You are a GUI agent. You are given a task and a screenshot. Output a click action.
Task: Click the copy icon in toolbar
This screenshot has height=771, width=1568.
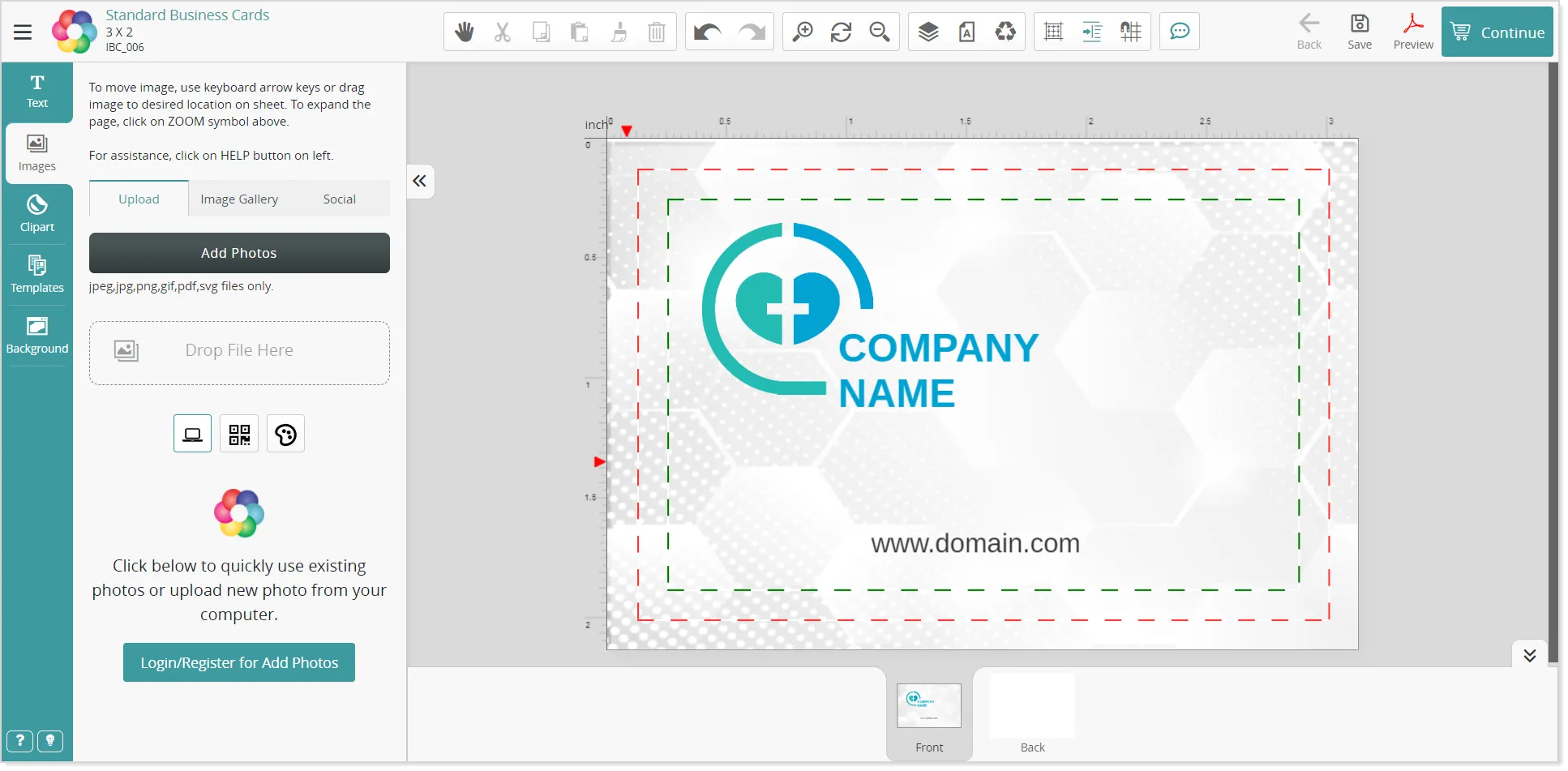[x=541, y=32]
